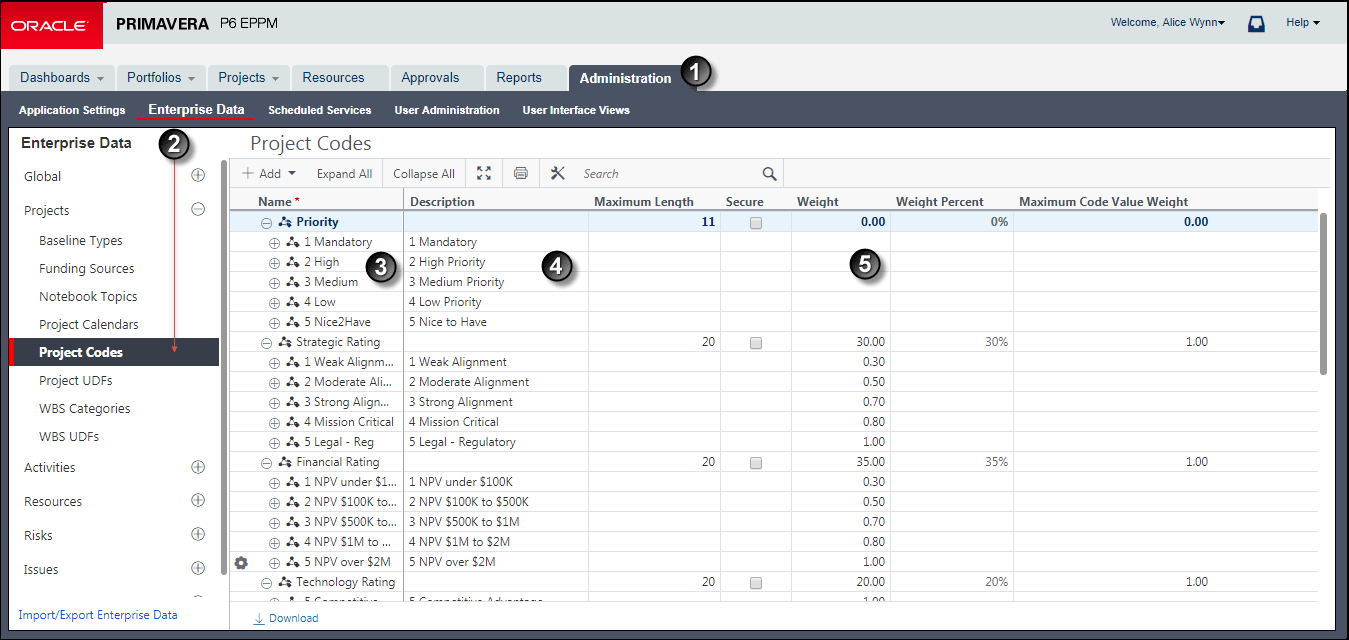This screenshot has height=640, width=1349.
Task: Expand the Issues section
Action: [198, 568]
